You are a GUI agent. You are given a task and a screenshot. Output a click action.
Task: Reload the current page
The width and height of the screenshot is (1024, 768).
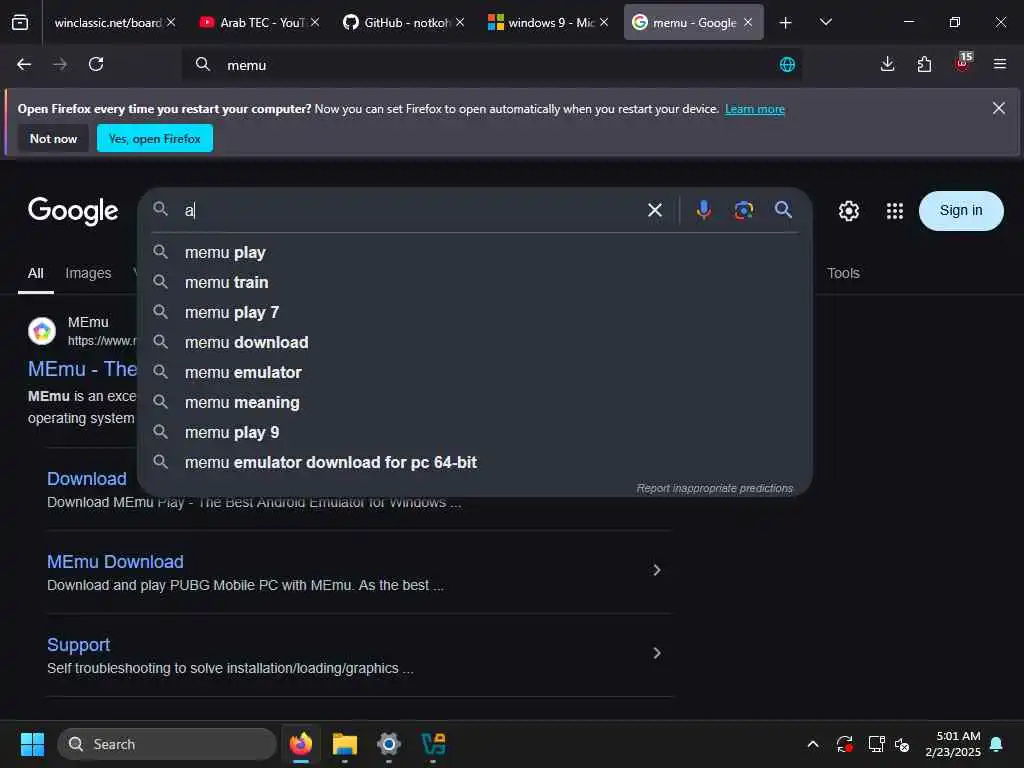[x=96, y=64]
